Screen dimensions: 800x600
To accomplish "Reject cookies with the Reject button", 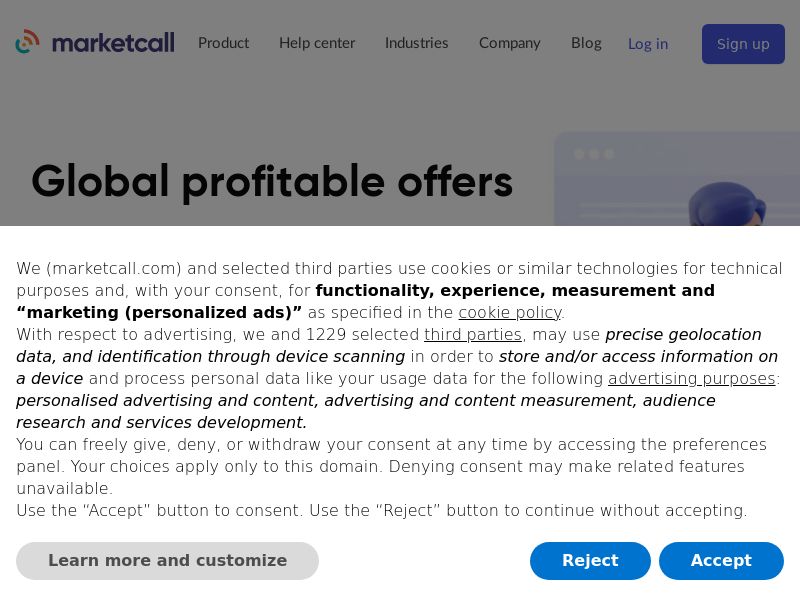I will (590, 560).
